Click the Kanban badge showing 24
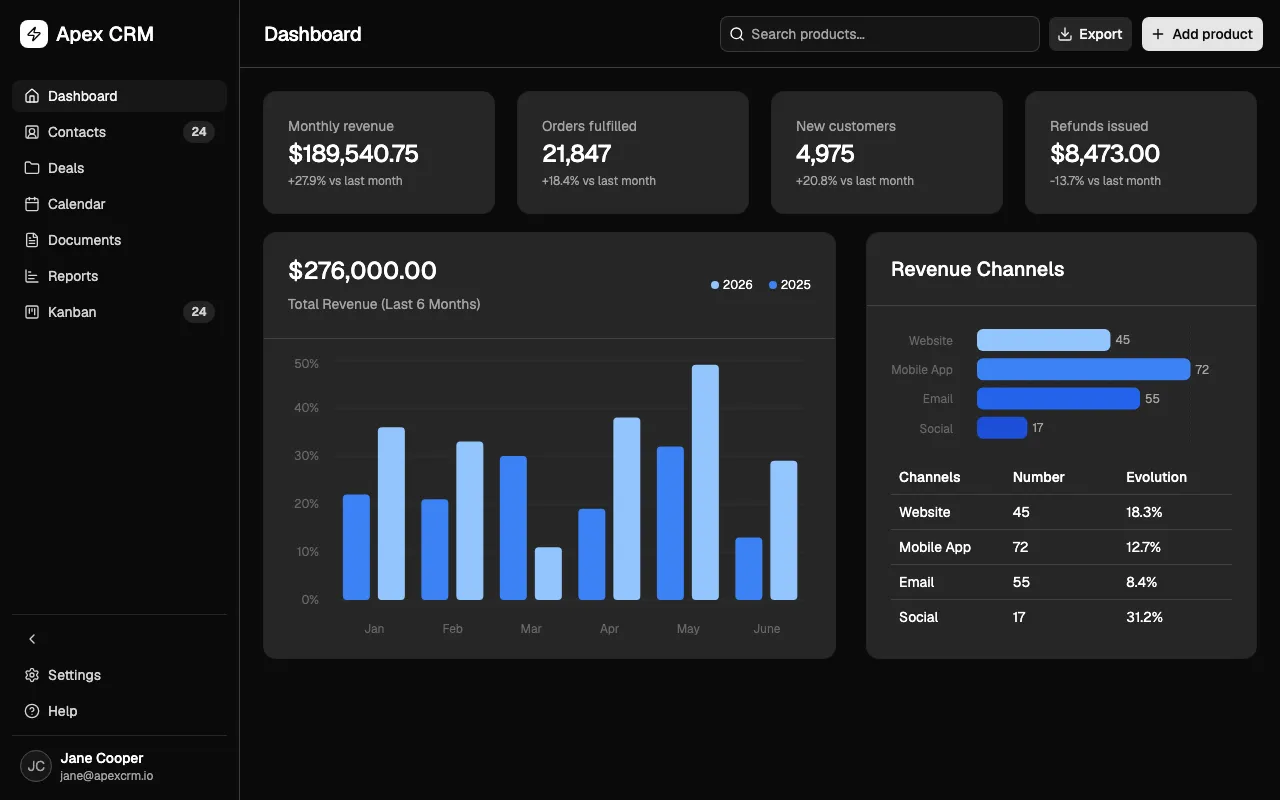1280x800 pixels. pyautogui.click(x=199, y=312)
